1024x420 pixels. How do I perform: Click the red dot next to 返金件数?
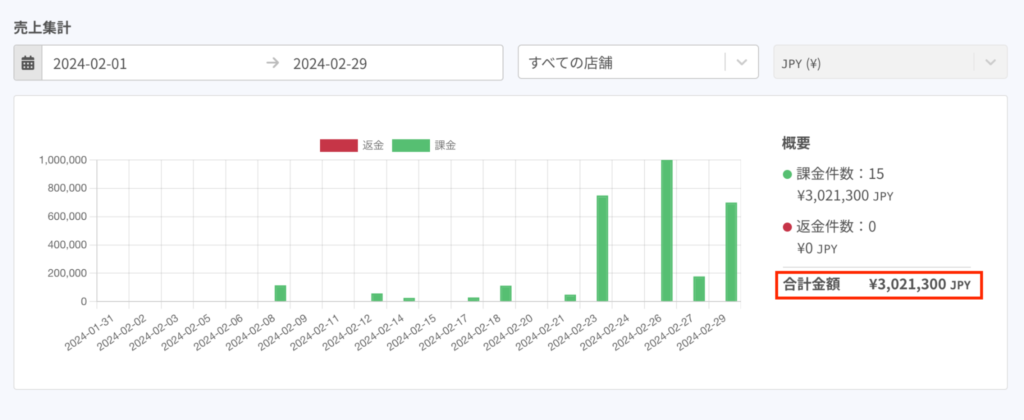click(787, 227)
